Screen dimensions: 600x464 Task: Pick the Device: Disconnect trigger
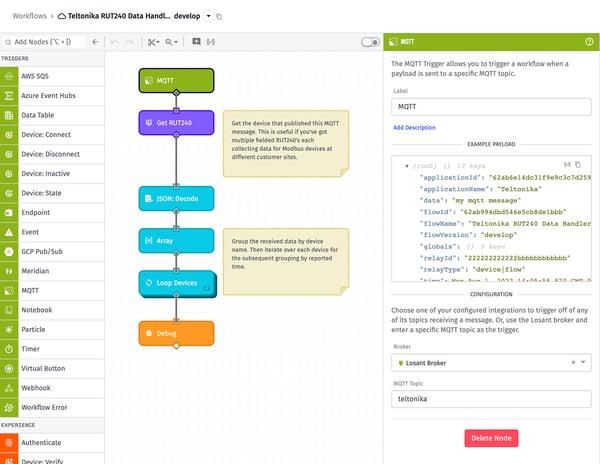click(x=52, y=154)
